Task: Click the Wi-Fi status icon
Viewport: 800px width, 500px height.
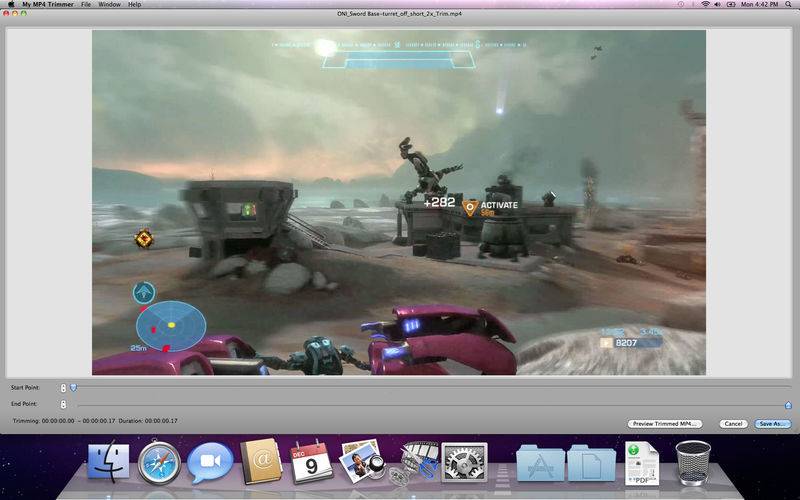Action: [706, 4]
